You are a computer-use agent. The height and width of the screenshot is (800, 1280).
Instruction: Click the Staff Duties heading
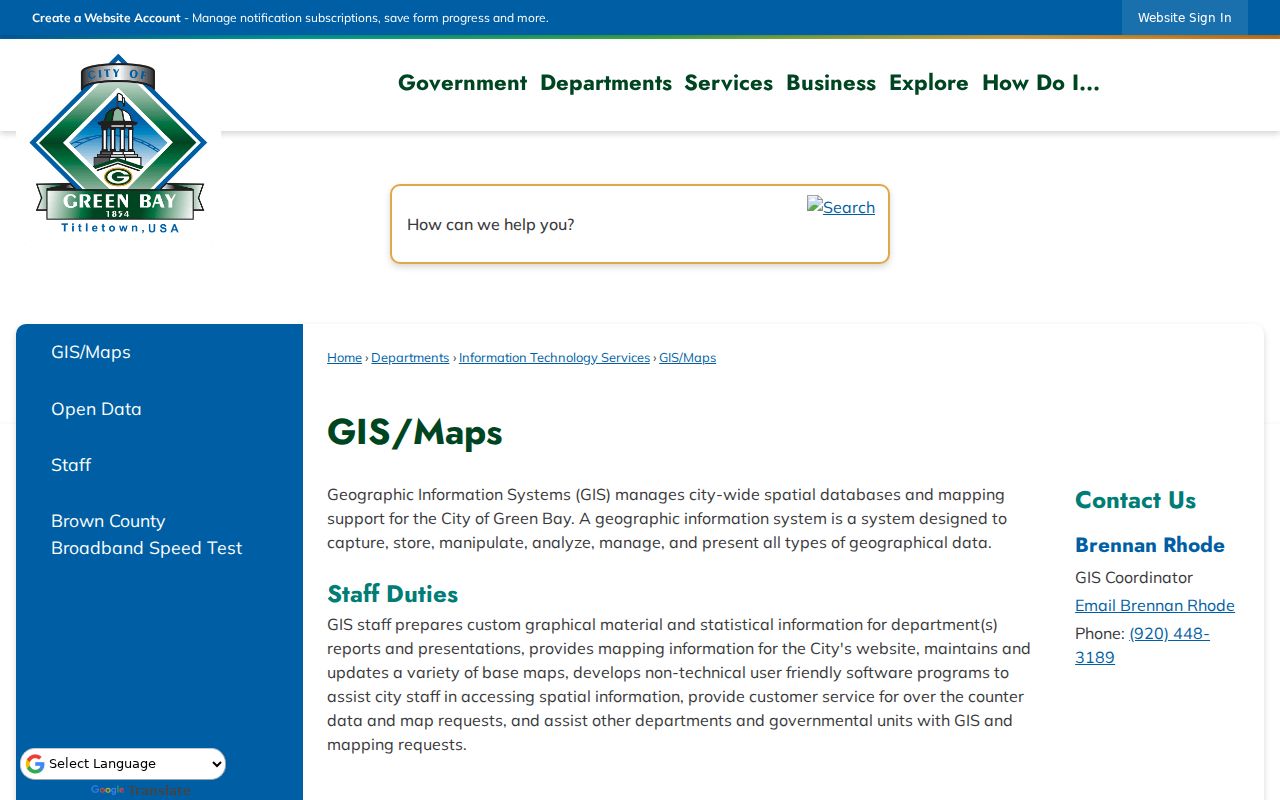[392, 594]
